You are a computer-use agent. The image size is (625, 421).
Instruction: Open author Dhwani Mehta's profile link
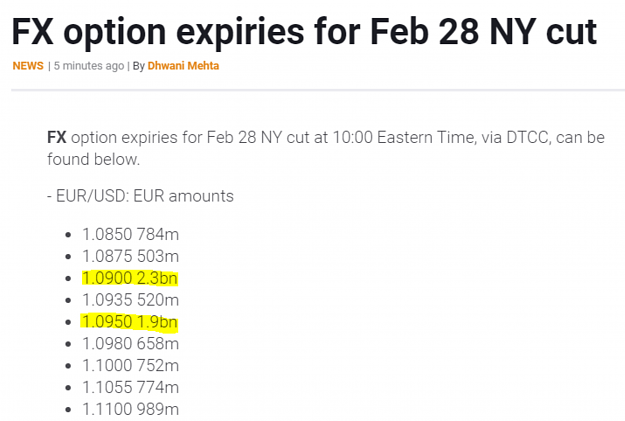[x=183, y=66]
